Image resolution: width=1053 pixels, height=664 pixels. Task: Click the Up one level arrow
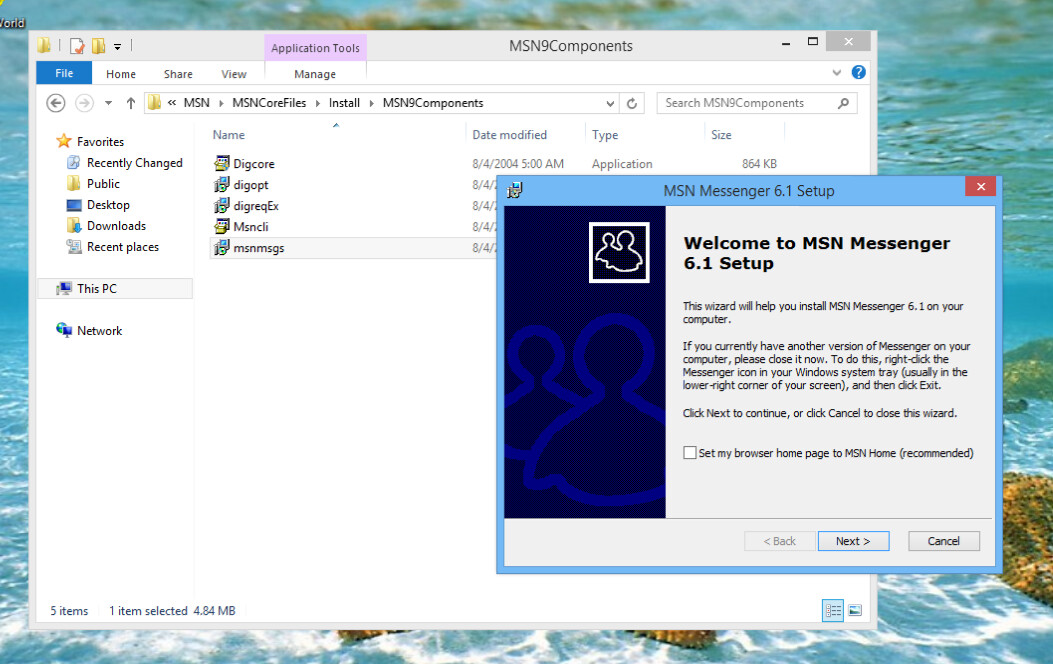pos(131,103)
